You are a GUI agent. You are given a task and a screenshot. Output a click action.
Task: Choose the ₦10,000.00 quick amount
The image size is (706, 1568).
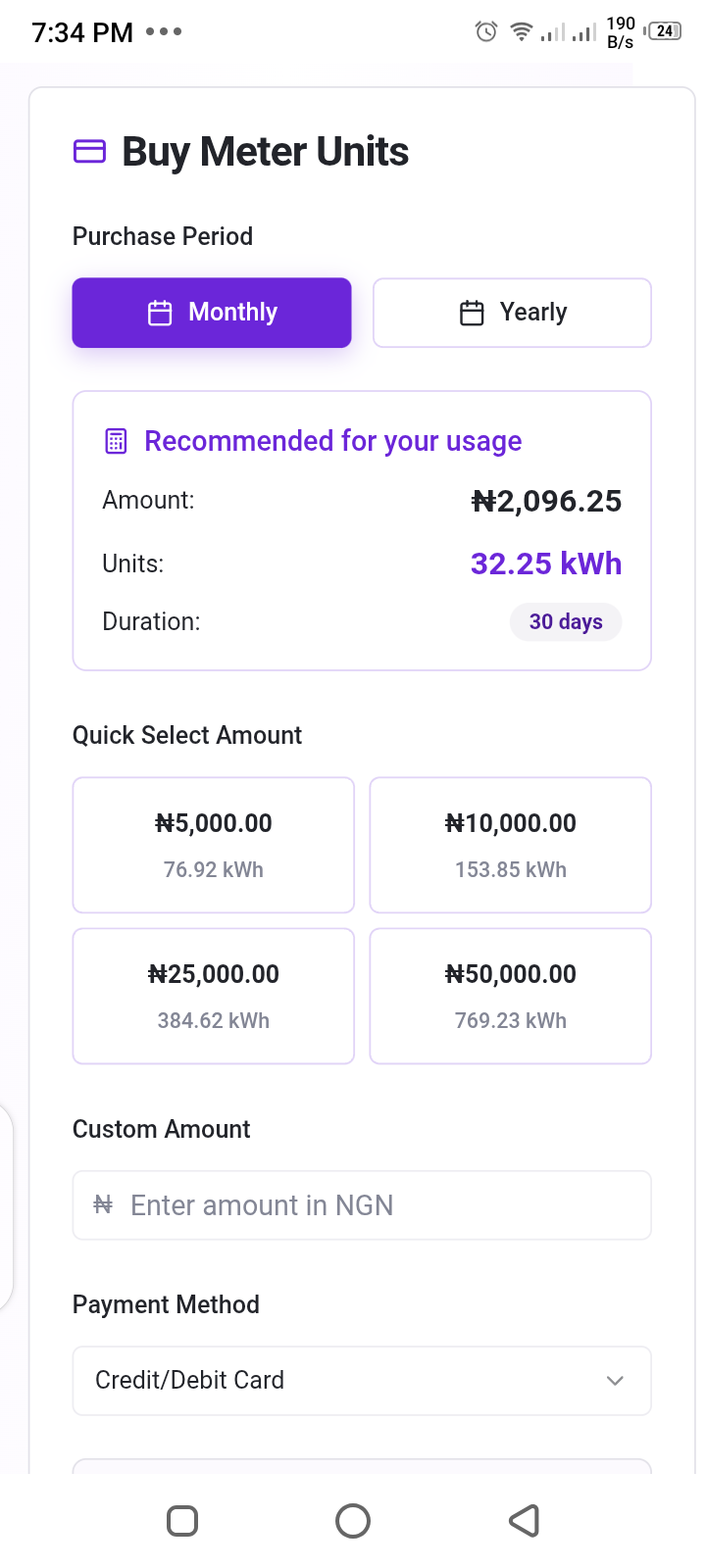pos(511,845)
